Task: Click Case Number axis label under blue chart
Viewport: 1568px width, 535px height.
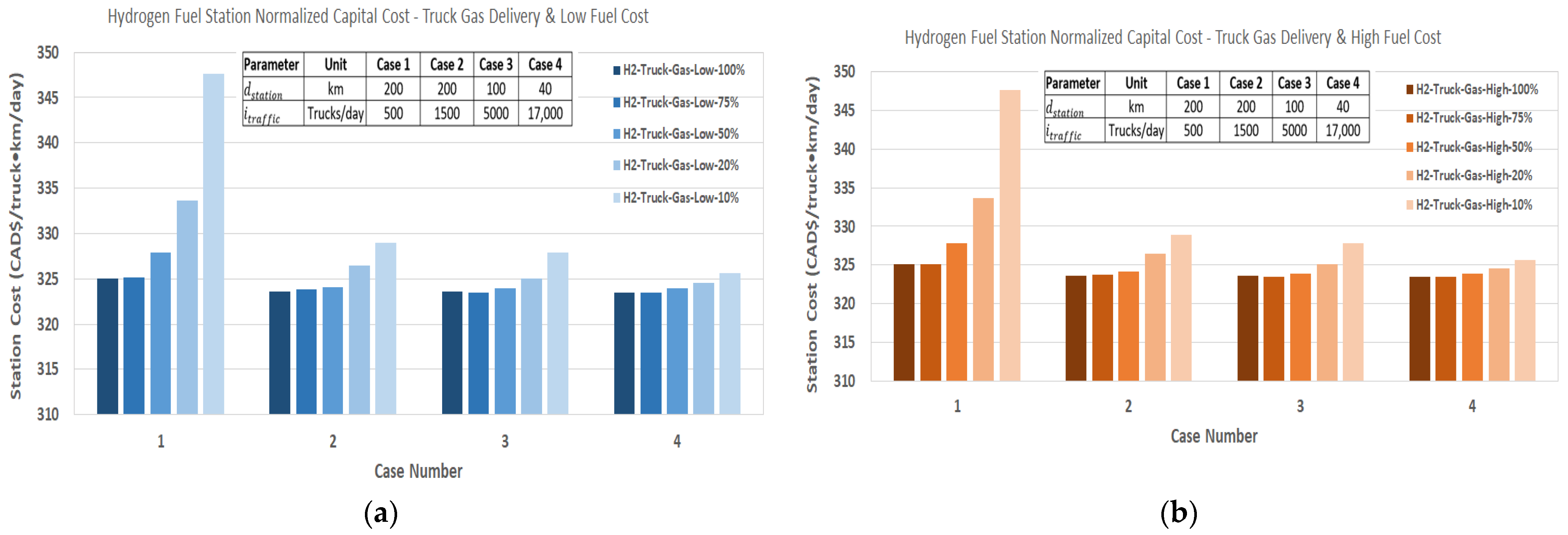Action: pyautogui.click(x=418, y=471)
